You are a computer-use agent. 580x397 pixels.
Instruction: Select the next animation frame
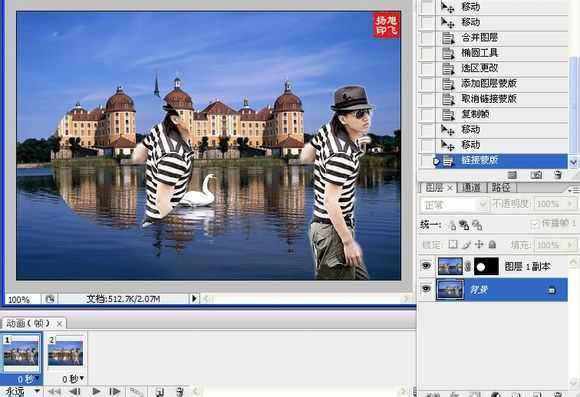pyautogui.click(x=115, y=391)
